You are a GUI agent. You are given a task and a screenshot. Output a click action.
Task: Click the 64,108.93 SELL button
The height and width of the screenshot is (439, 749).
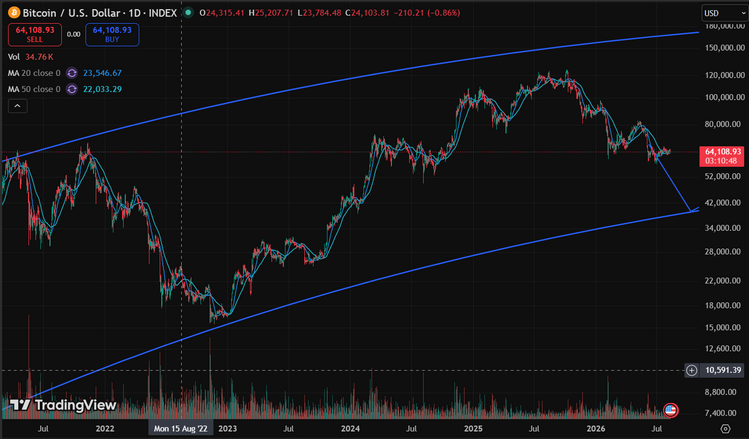35,34
